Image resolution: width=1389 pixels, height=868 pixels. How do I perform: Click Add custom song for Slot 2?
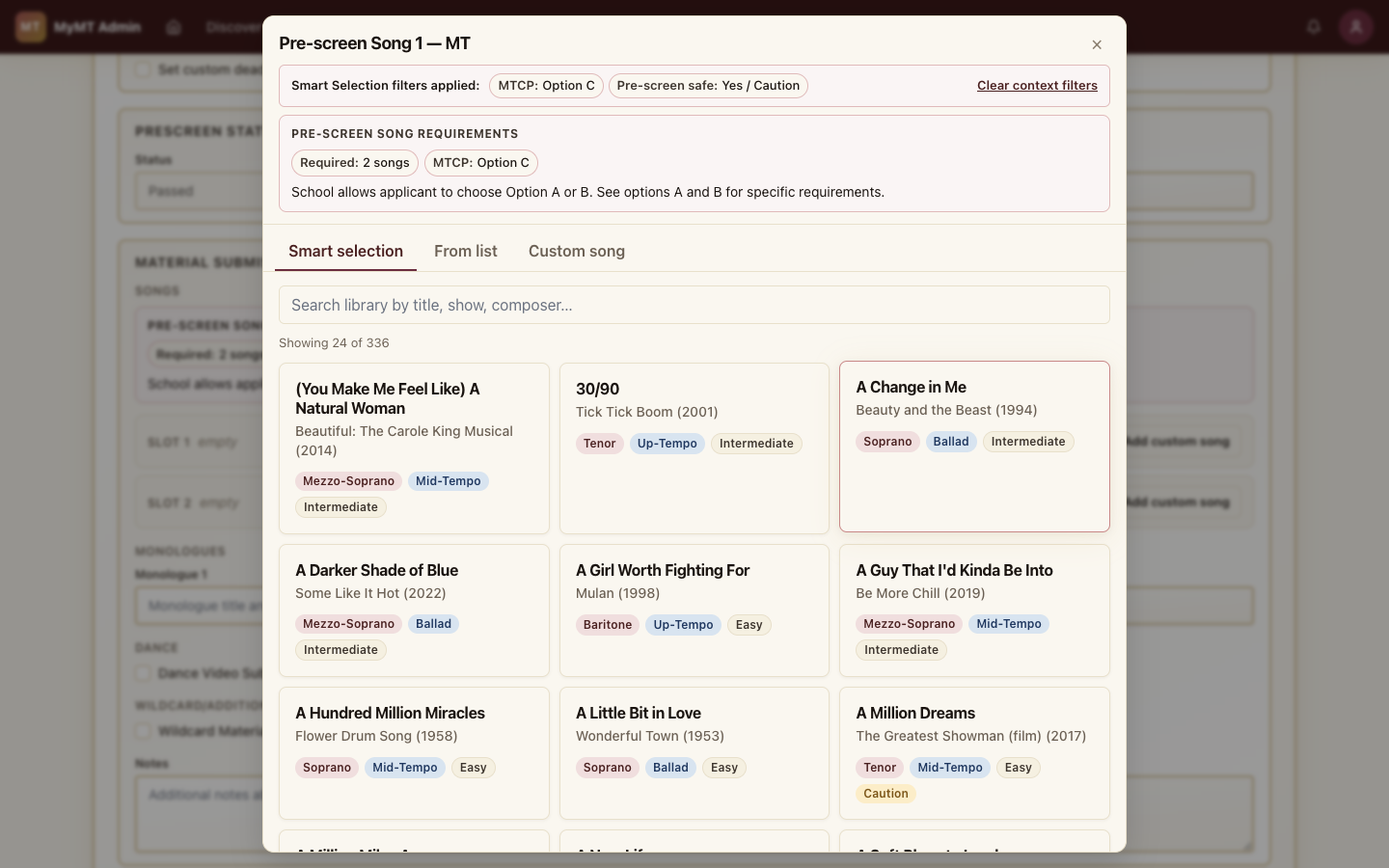(x=1177, y=502)
